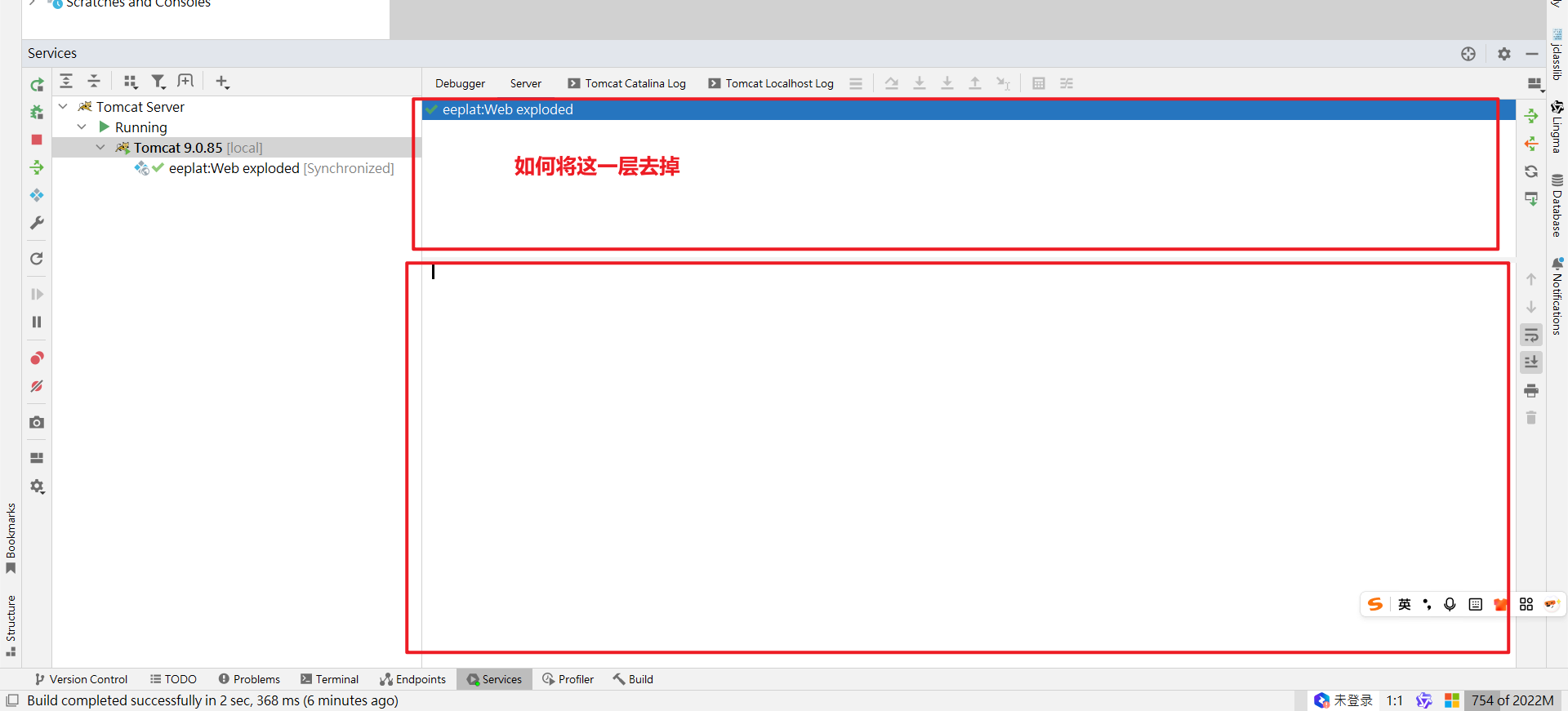Viewport: 1568px width, 711px height.
Task: Click the Resume Program icon
Action: pyautogui.click(x=37, y=294)
